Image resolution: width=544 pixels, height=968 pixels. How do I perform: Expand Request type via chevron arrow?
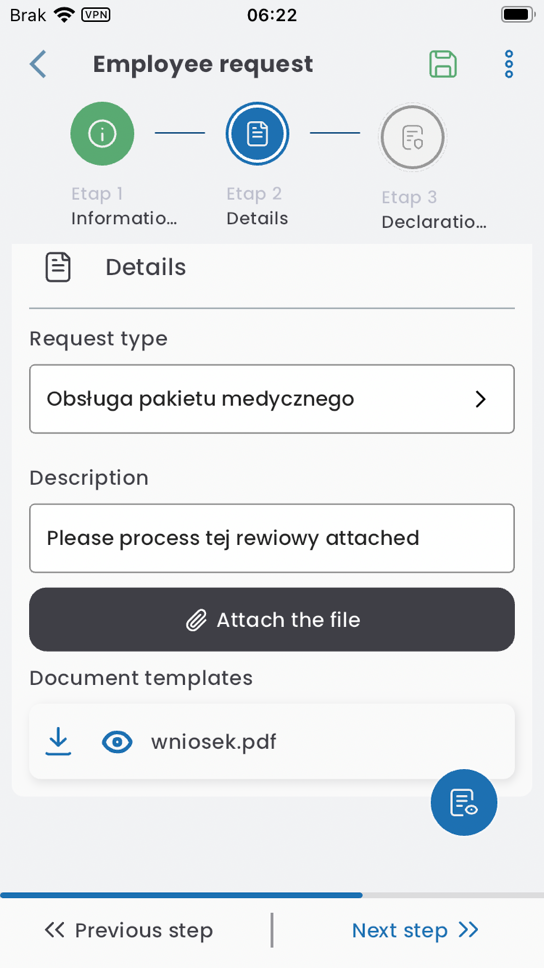[x=480, y=399]
